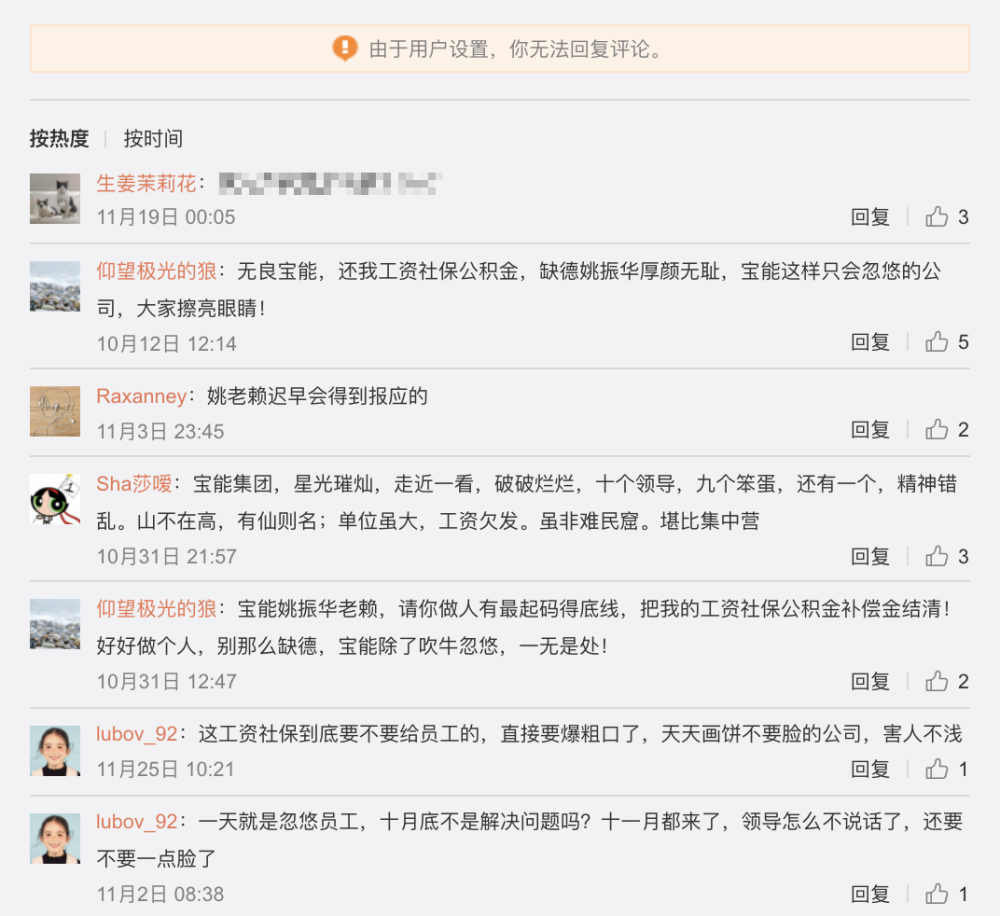Image resolution: width=1000 pixels, height=916 pixels.
Task: Click the timestamp 10月31日 21:57
Action: (166, 556)
